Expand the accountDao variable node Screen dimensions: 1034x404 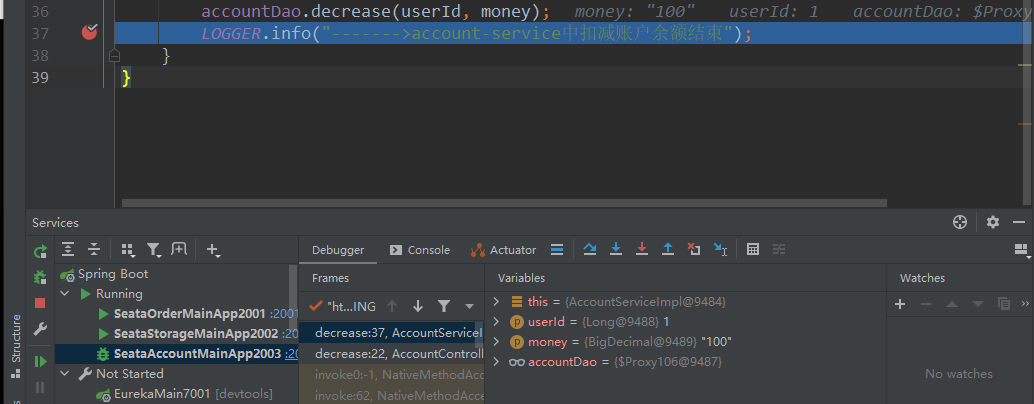(497, 362)
